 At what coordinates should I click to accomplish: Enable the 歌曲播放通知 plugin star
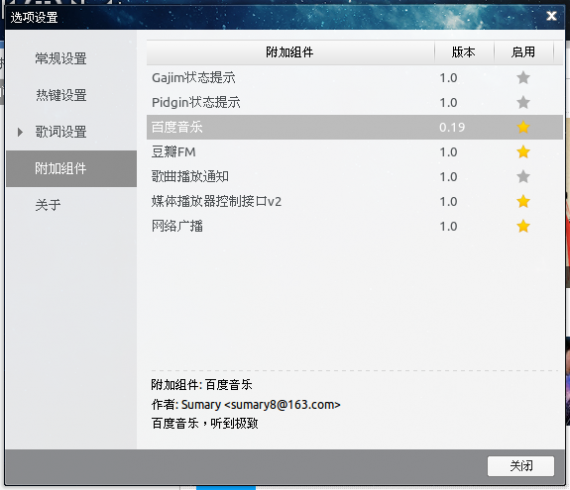pyautogui.click(x=523, y=176)
